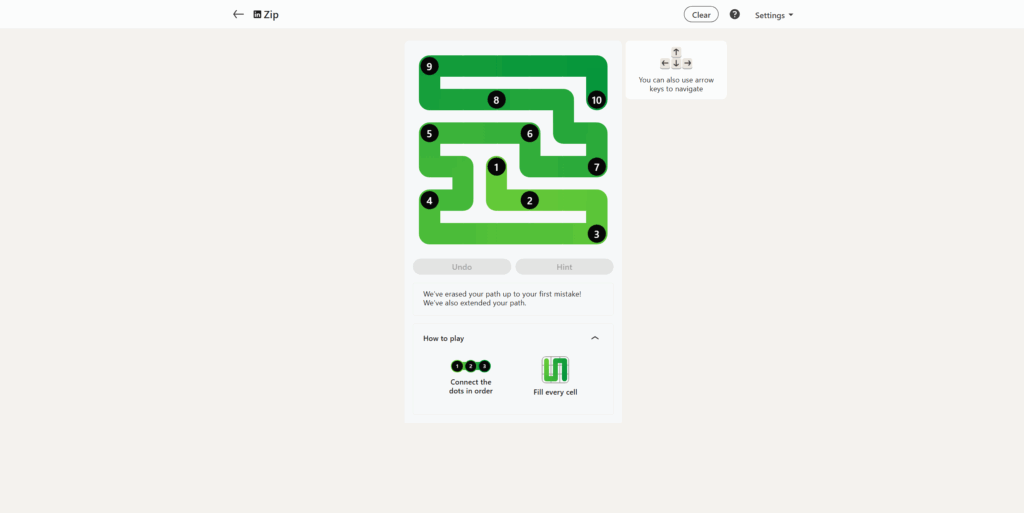Select numbered dot 5 on the grid
1024x513 pixels.
(429, 134)
